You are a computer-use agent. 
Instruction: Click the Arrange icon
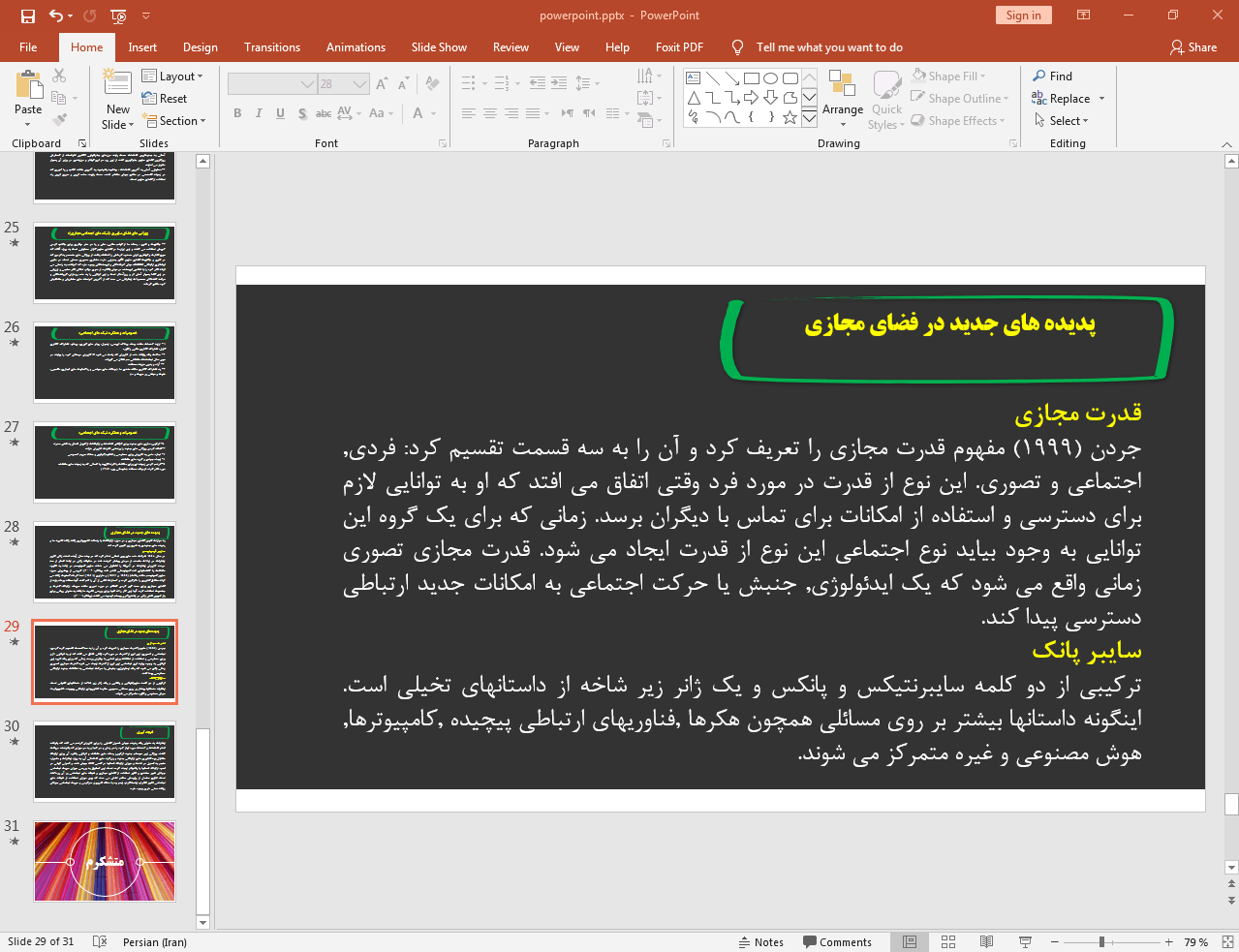coord(841,84)
